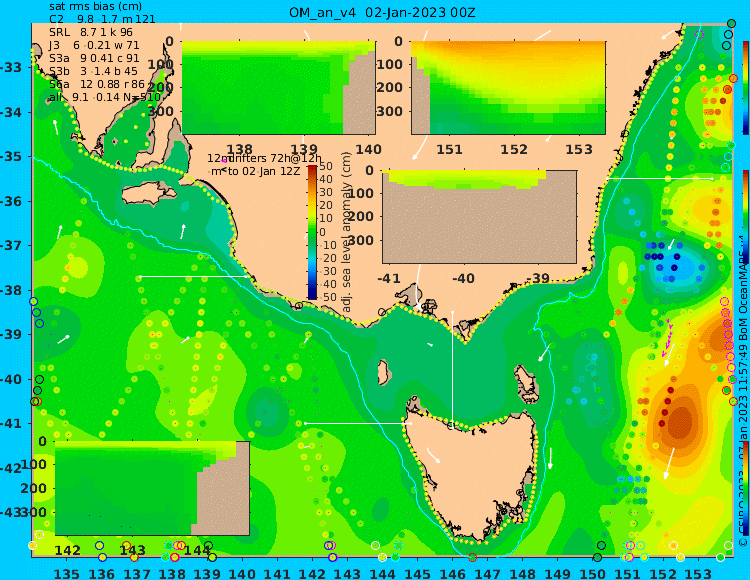Click the 149 longitude axis label
The width and height of the screenshot is (750, 580).
click(557, 573)
